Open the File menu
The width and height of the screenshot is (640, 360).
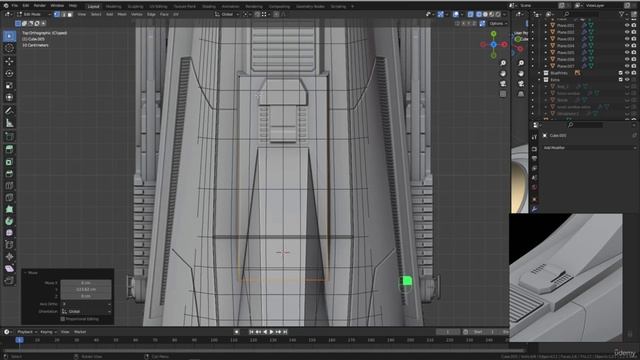click(x=15, y=6)
